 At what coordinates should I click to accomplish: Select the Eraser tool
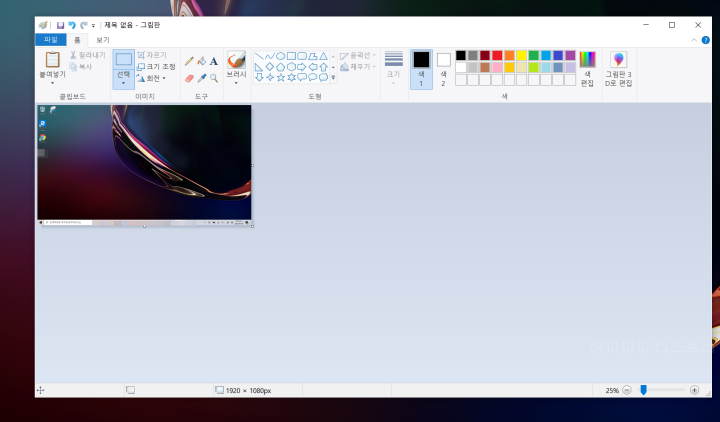[189, 79]
